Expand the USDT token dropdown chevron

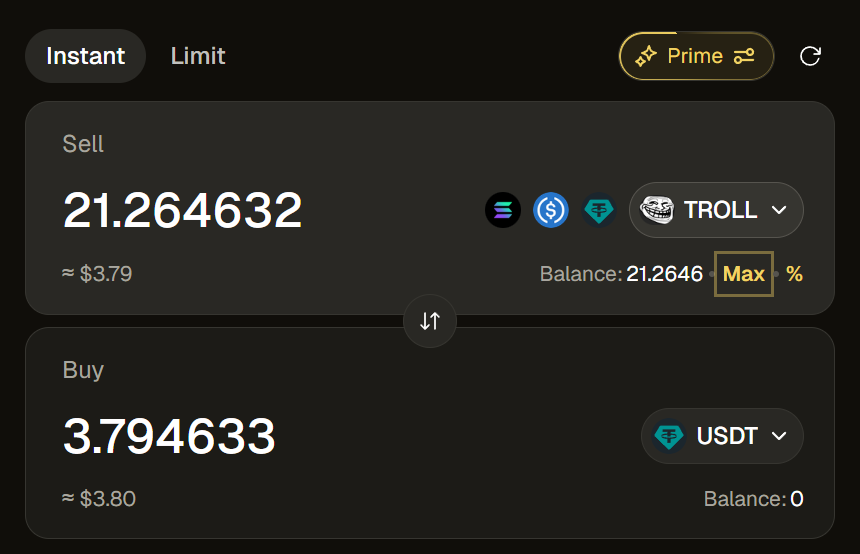coord(780,436)
